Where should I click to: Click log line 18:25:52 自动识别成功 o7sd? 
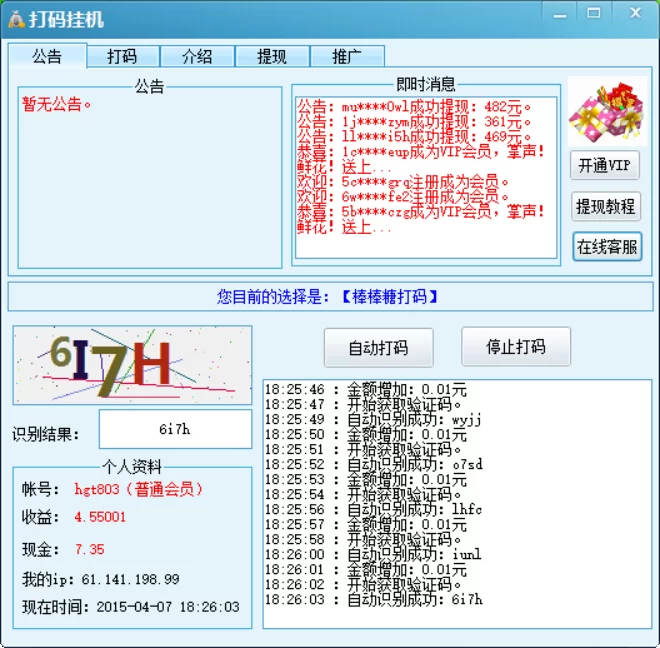(x=374, y=465)
